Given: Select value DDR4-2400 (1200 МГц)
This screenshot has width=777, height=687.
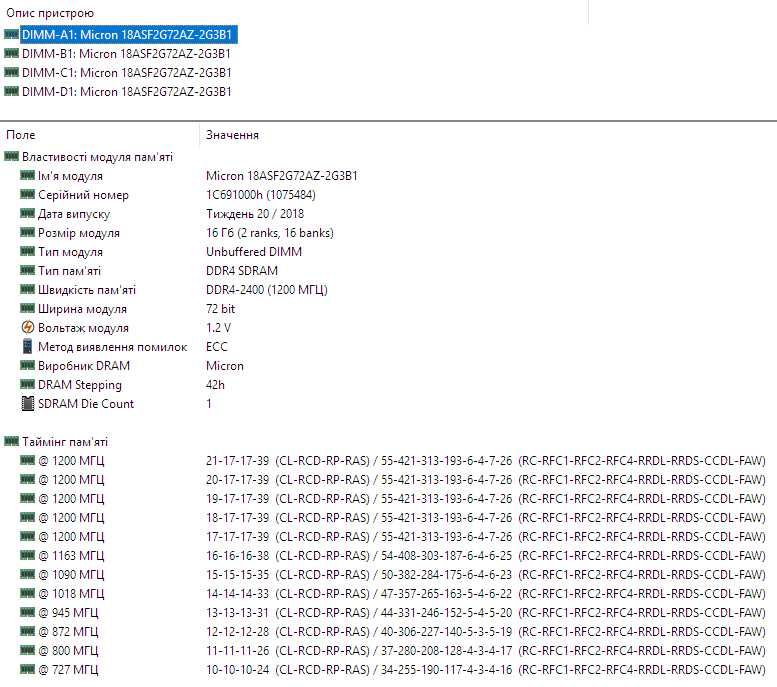Looking at the screenshot, I should (x=267, y=290).
